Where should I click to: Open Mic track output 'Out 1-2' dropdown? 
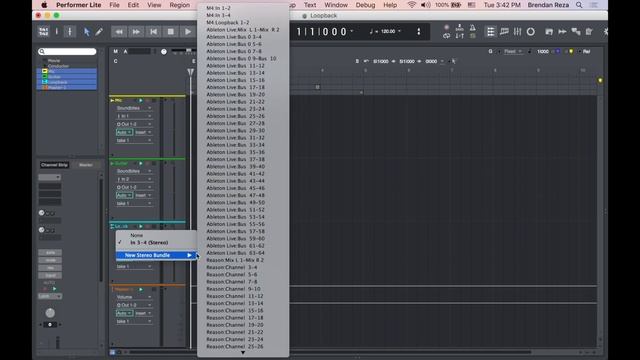coord(134,124)
